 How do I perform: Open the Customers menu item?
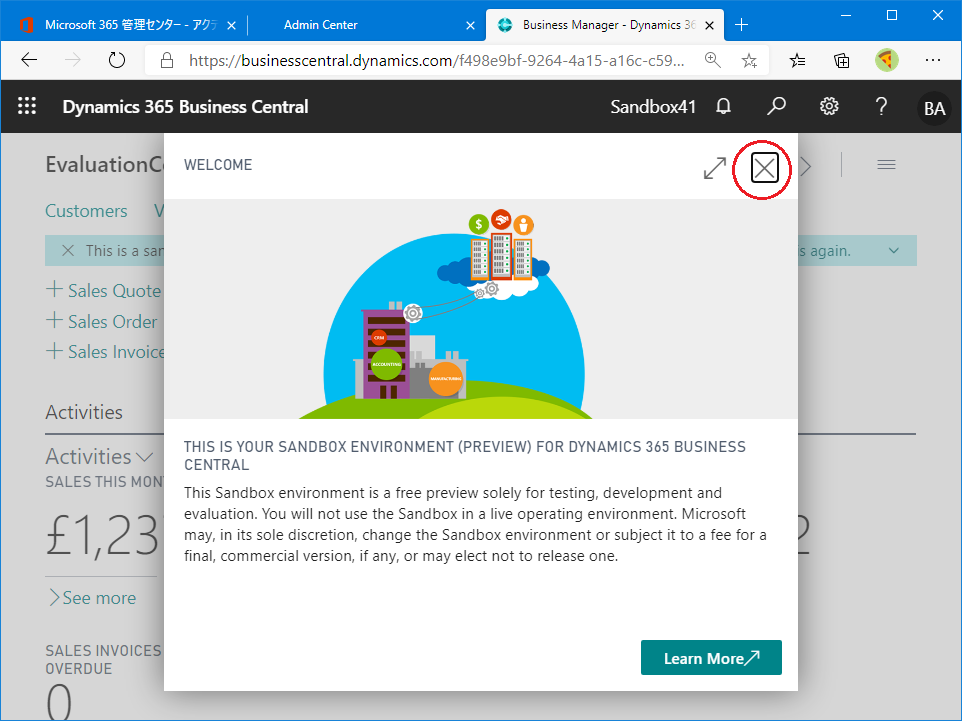coord(87,210)
